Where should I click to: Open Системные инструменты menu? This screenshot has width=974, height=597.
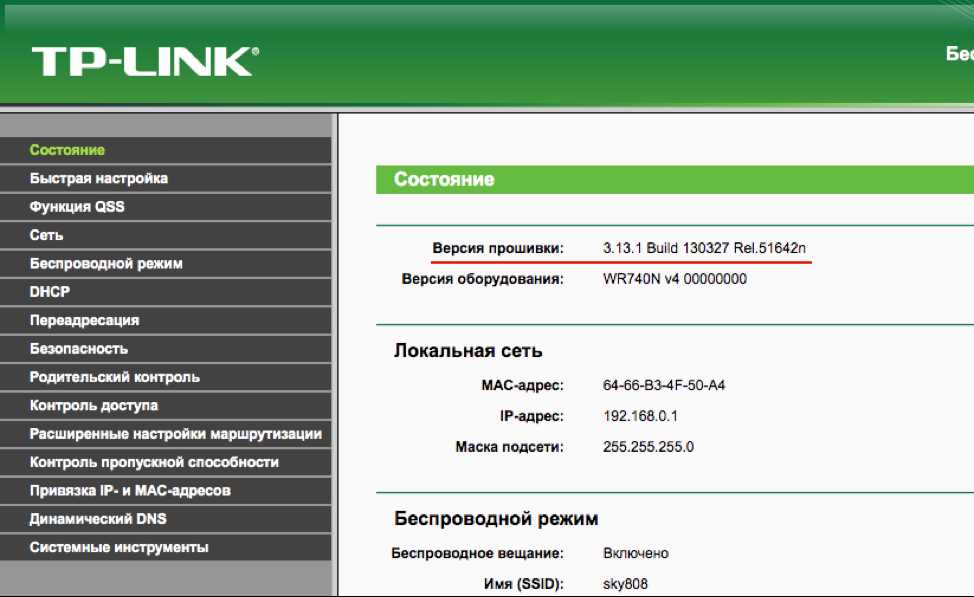(x=165, y=547)
